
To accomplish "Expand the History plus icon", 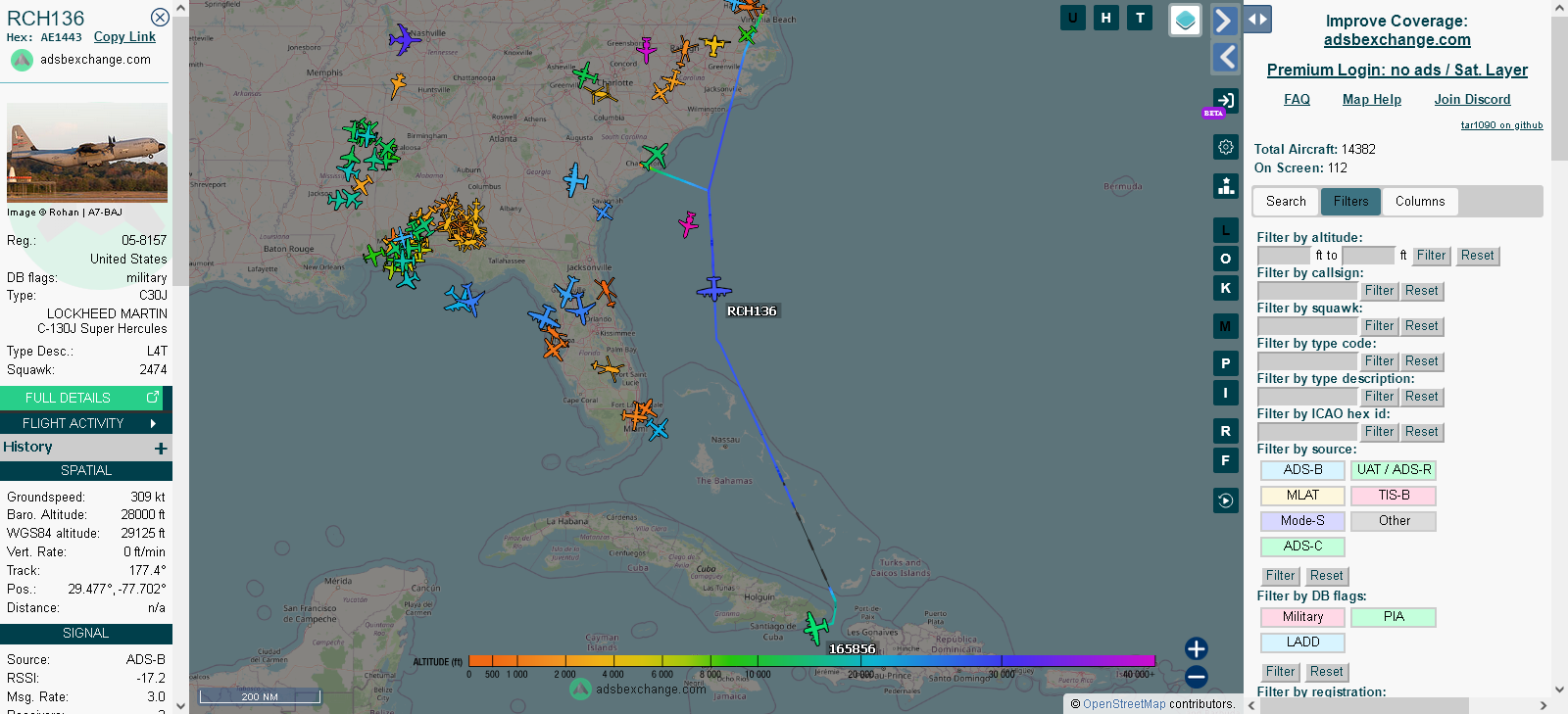I will tap(161, 448).
